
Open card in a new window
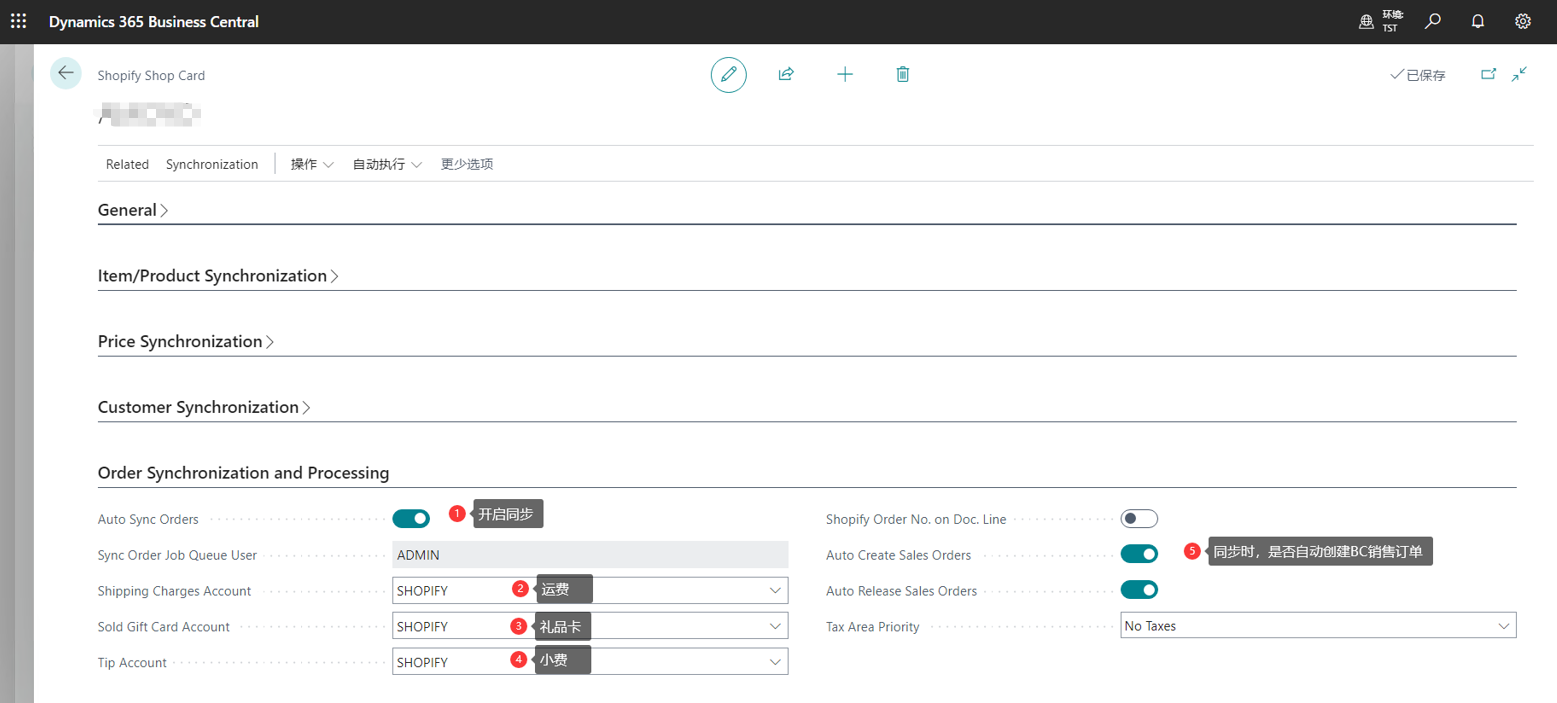1489,74
